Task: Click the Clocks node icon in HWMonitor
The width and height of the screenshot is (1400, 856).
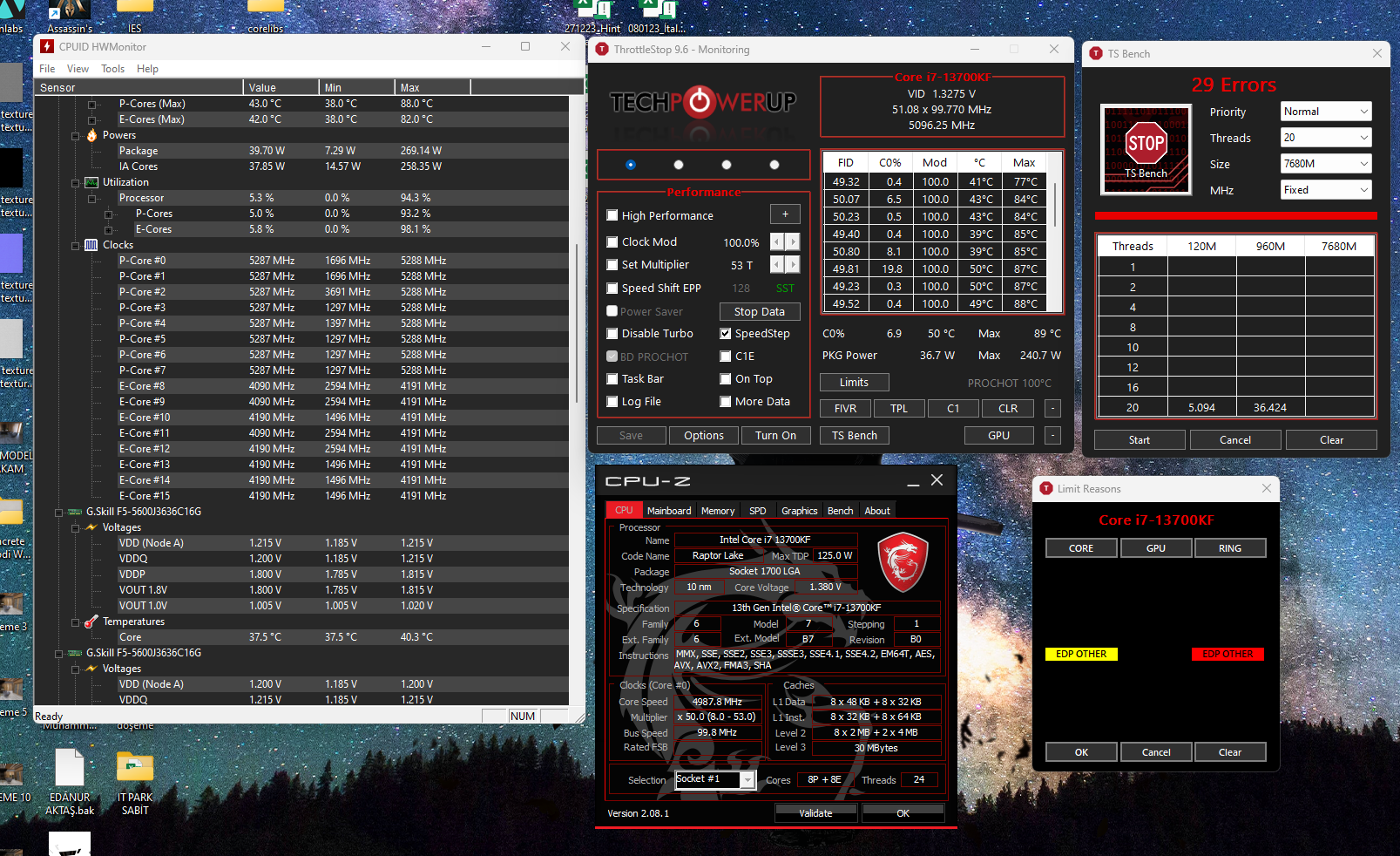Action: (91, 245)
